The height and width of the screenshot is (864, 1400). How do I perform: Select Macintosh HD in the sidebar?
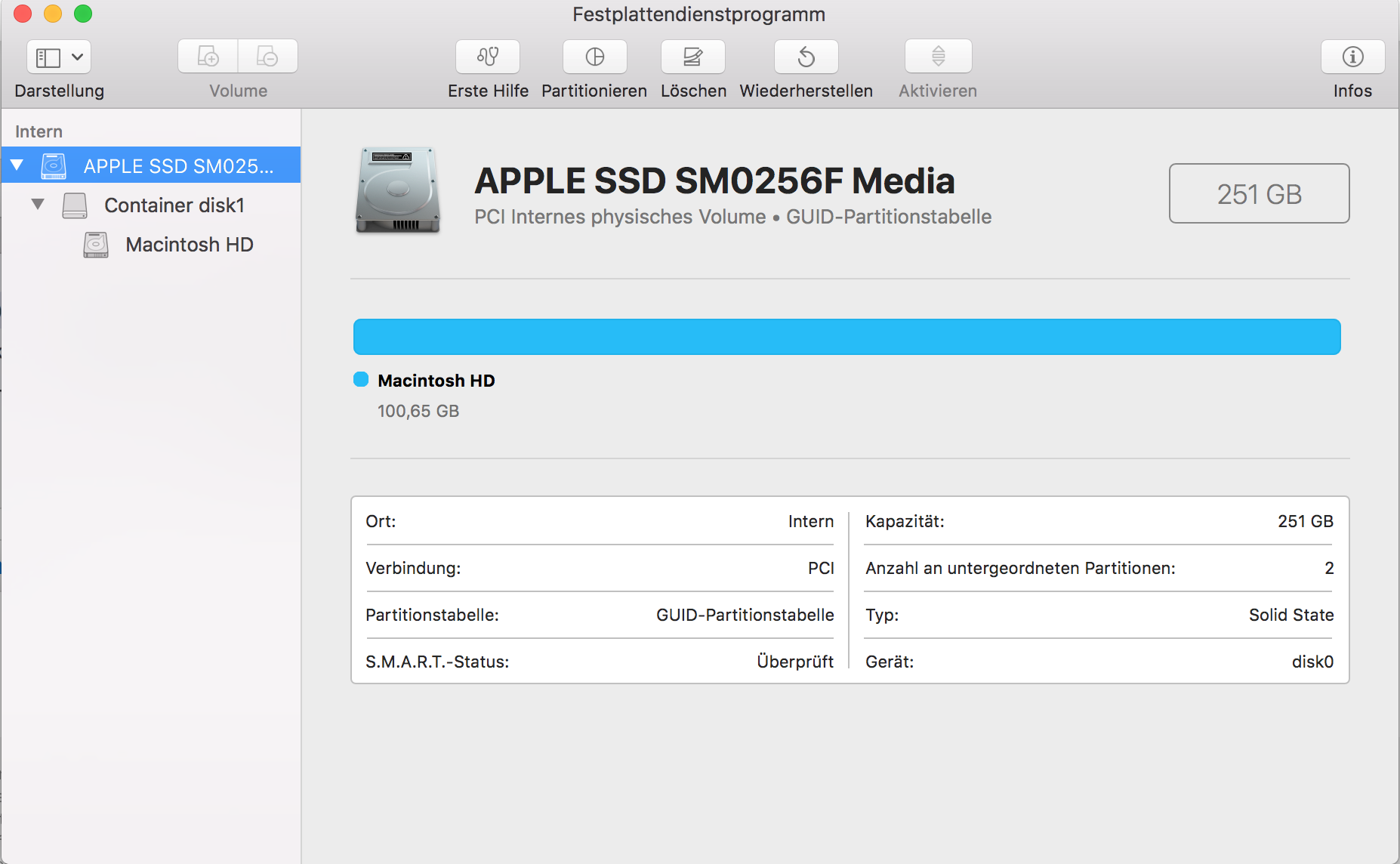tap(189, 245)
